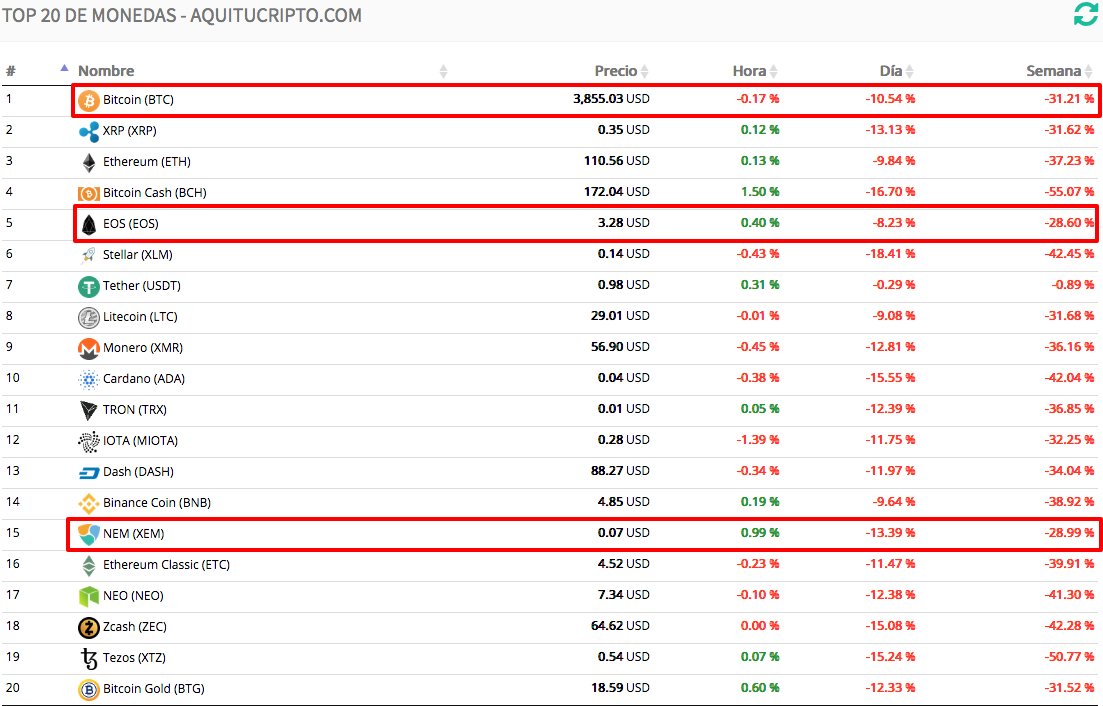
Task: Open the Bitcoin Cash (BCH) name link
Action: [x=155, y=193]
